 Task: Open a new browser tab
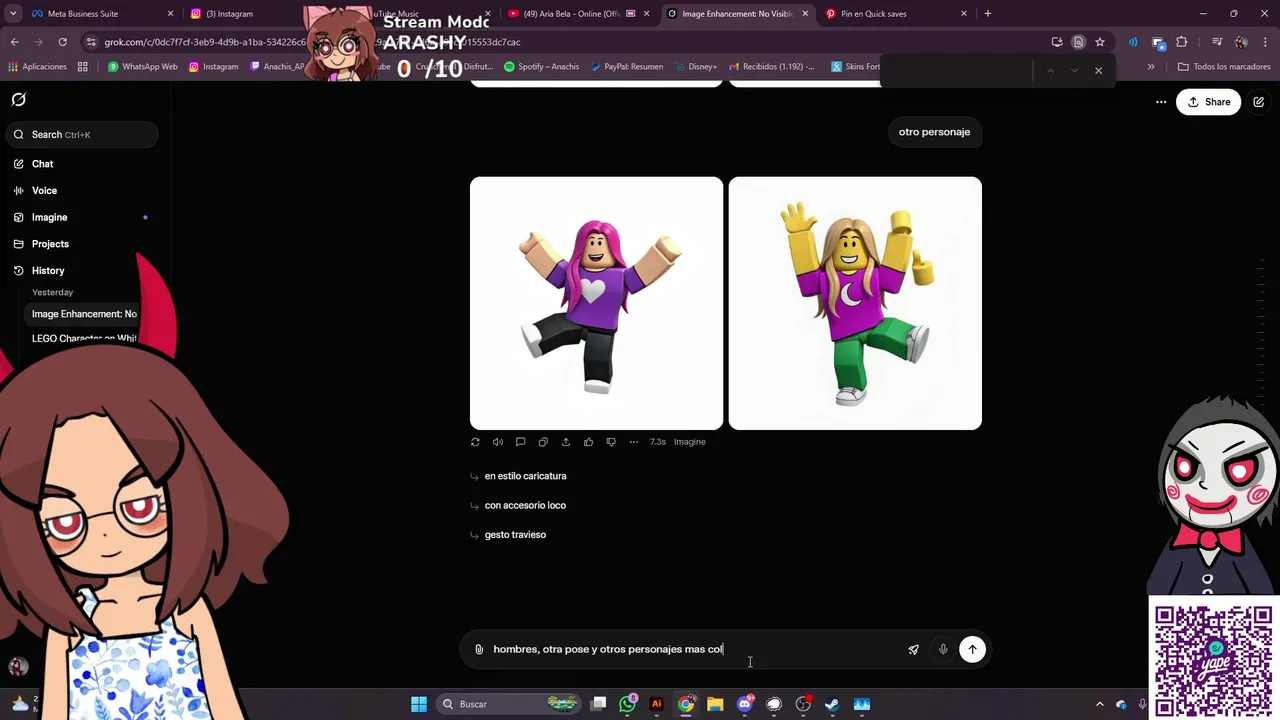tap(988, 14)
